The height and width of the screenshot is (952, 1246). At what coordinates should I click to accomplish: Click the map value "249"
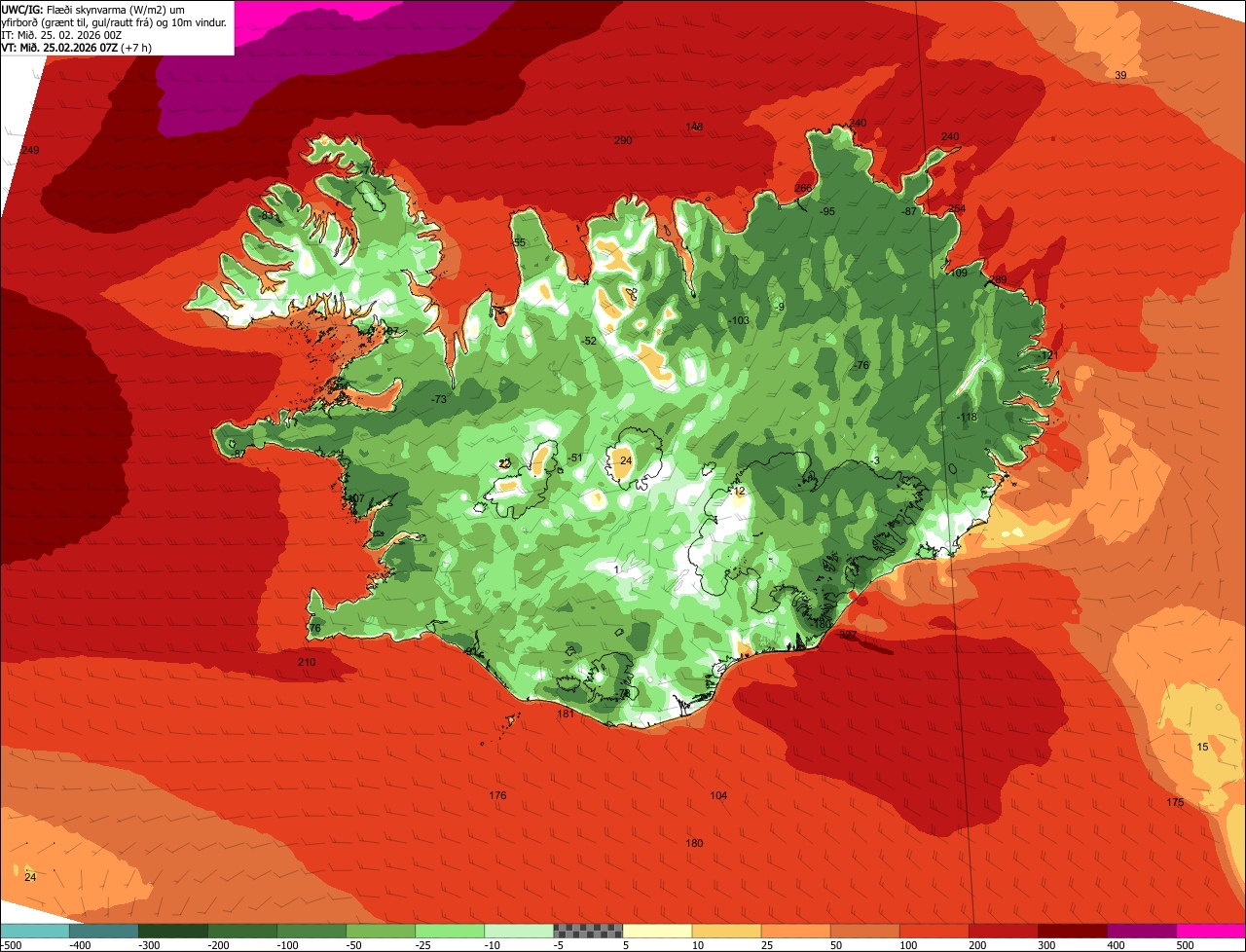tap(30, 150)
